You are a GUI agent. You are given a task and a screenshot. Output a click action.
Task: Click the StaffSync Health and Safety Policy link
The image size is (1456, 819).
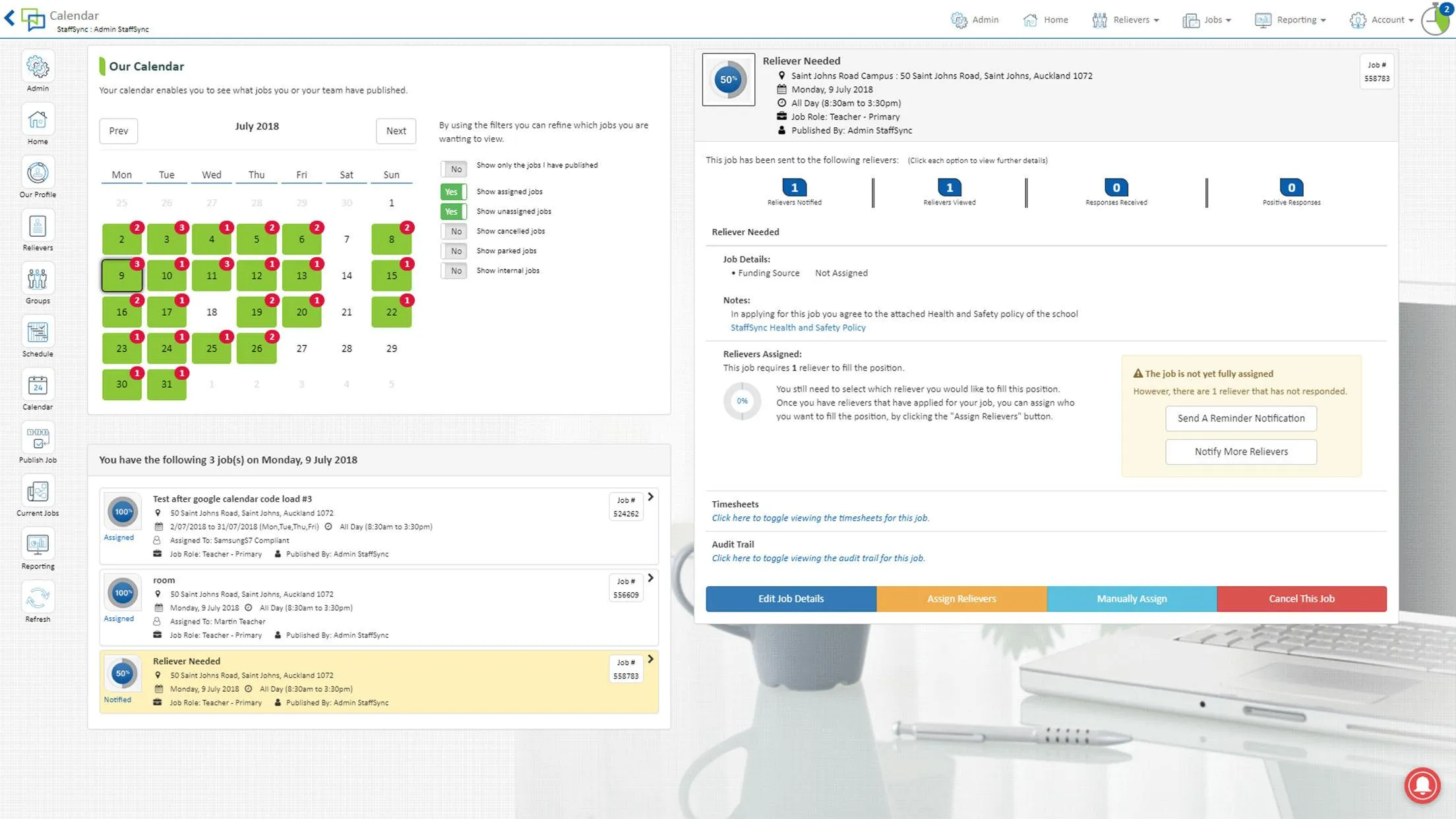point(796,327)
